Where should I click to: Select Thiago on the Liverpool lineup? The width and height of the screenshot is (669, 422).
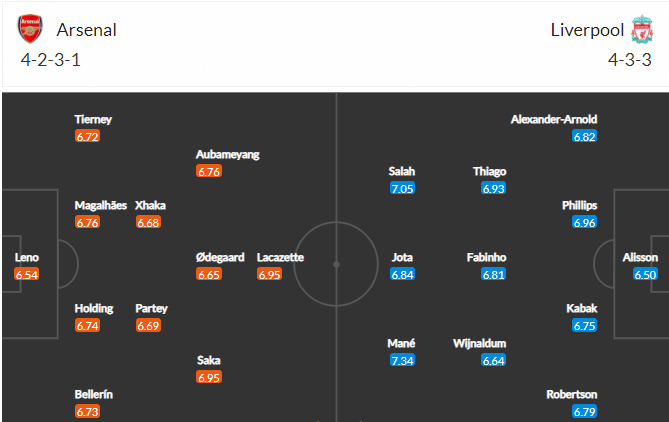(x=489, y=172)
